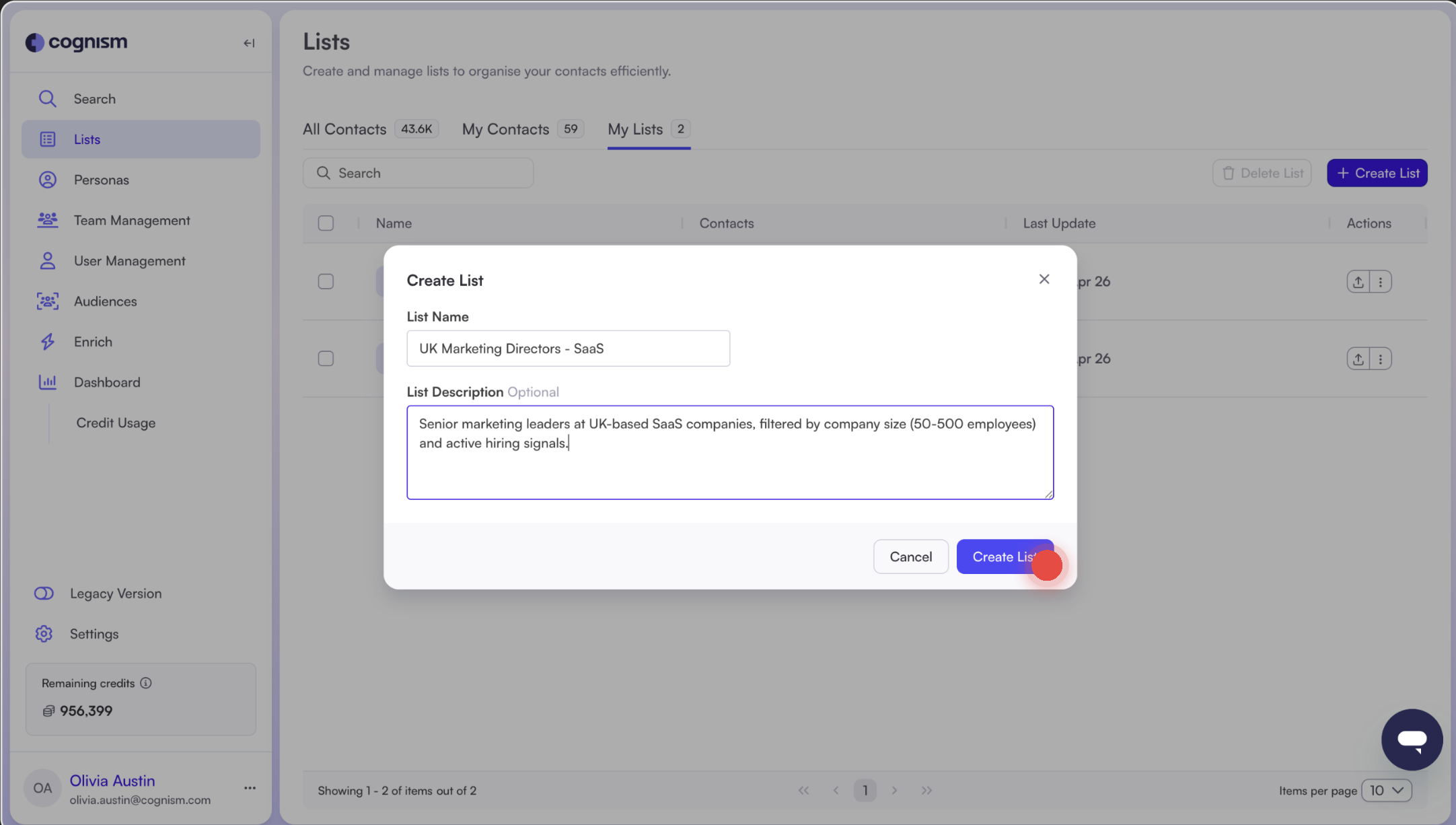Open the Dashboard view
Screen dimensions: 1456x825
pyautogui.click(x=108, y=382)
